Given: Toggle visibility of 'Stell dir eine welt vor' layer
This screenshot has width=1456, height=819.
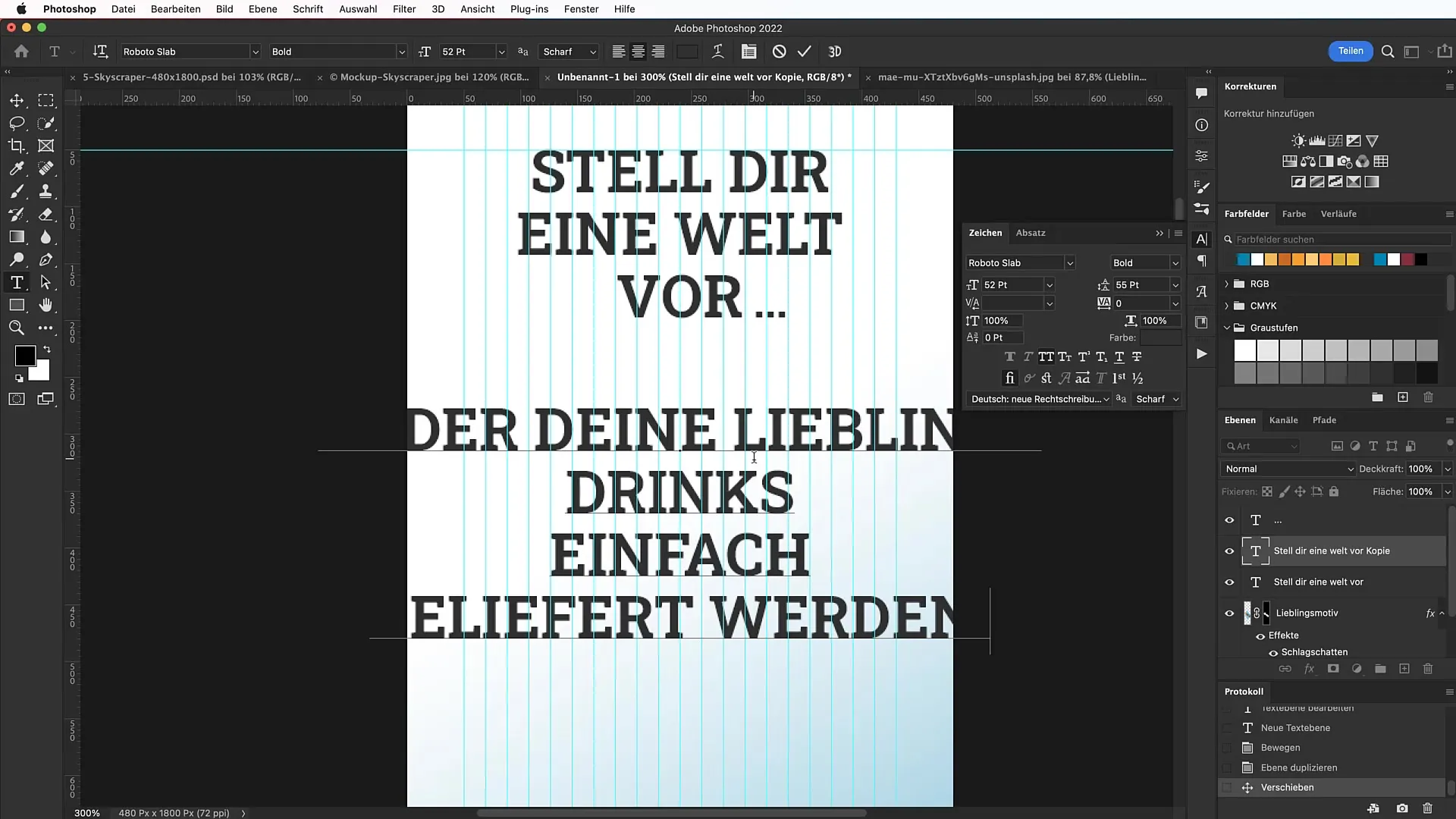Looking at the screenshot, I should (1230, 582).
